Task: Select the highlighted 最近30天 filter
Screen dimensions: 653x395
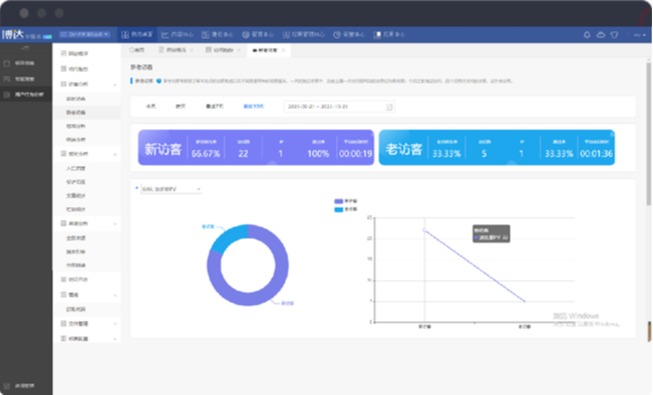Action: tap(254, 106)
